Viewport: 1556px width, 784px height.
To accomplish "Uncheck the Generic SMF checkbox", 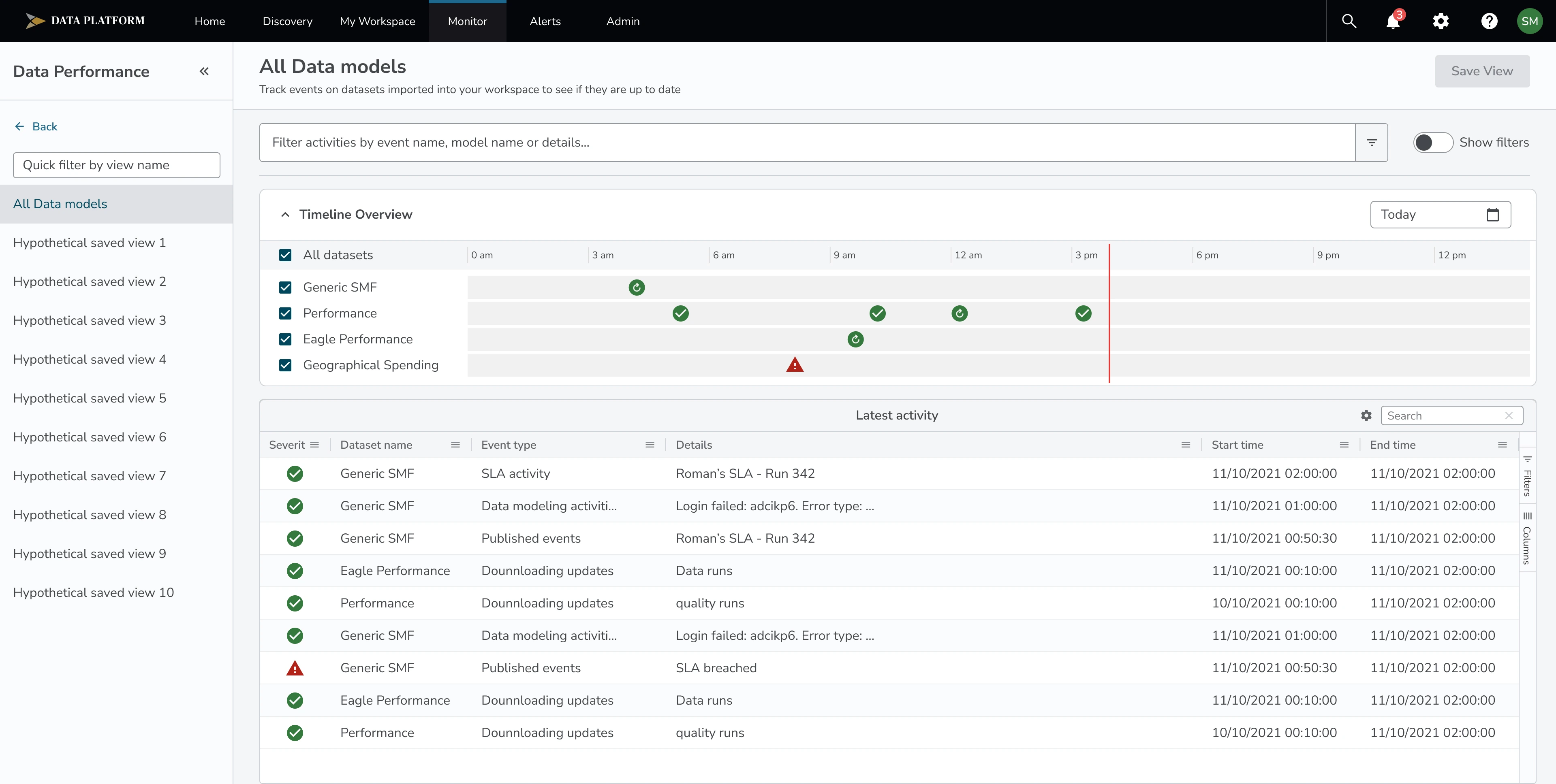I will coord(285,287).
